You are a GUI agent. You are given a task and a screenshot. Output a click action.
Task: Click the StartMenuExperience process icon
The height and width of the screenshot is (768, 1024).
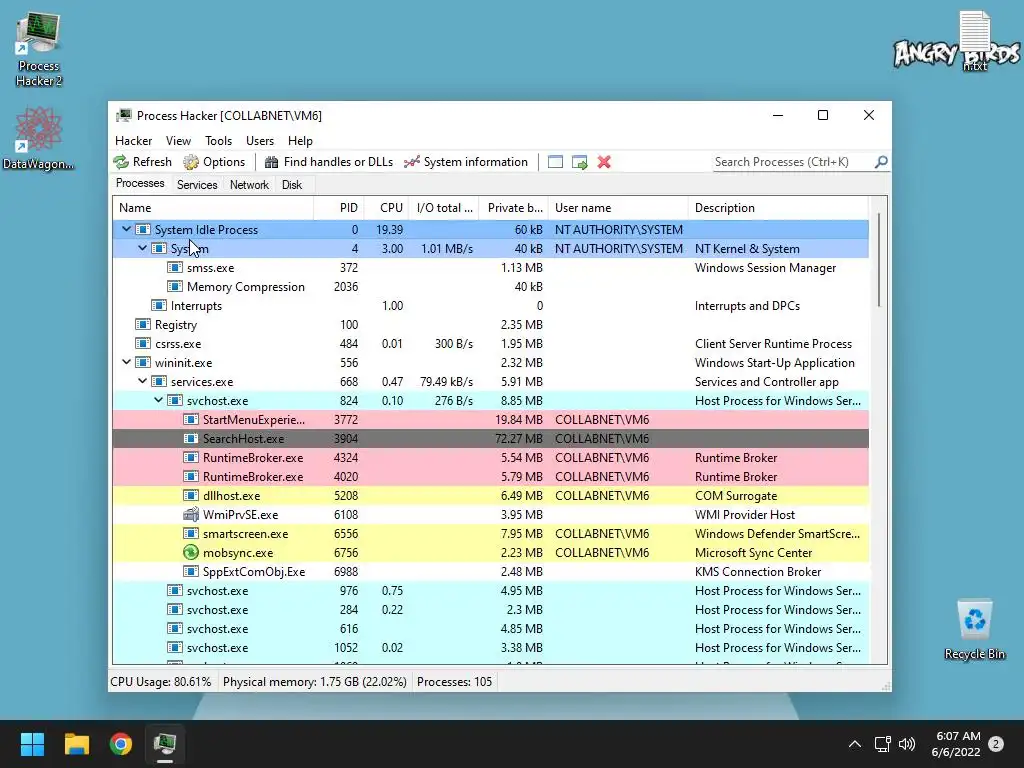(x=191, y=419)
